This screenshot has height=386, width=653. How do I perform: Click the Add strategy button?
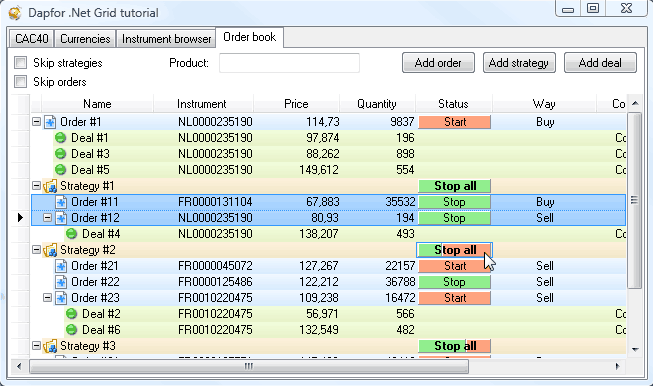point(519,63)
